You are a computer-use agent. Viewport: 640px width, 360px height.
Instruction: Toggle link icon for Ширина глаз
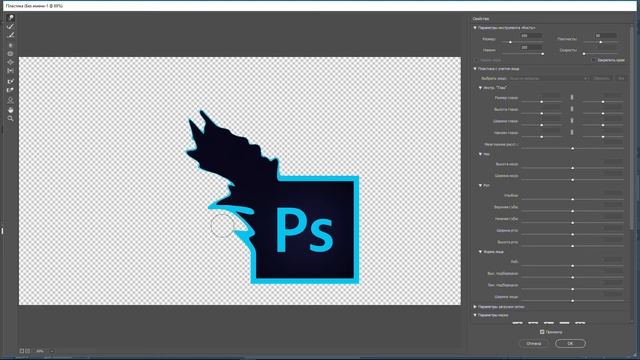tap(572, 120)
